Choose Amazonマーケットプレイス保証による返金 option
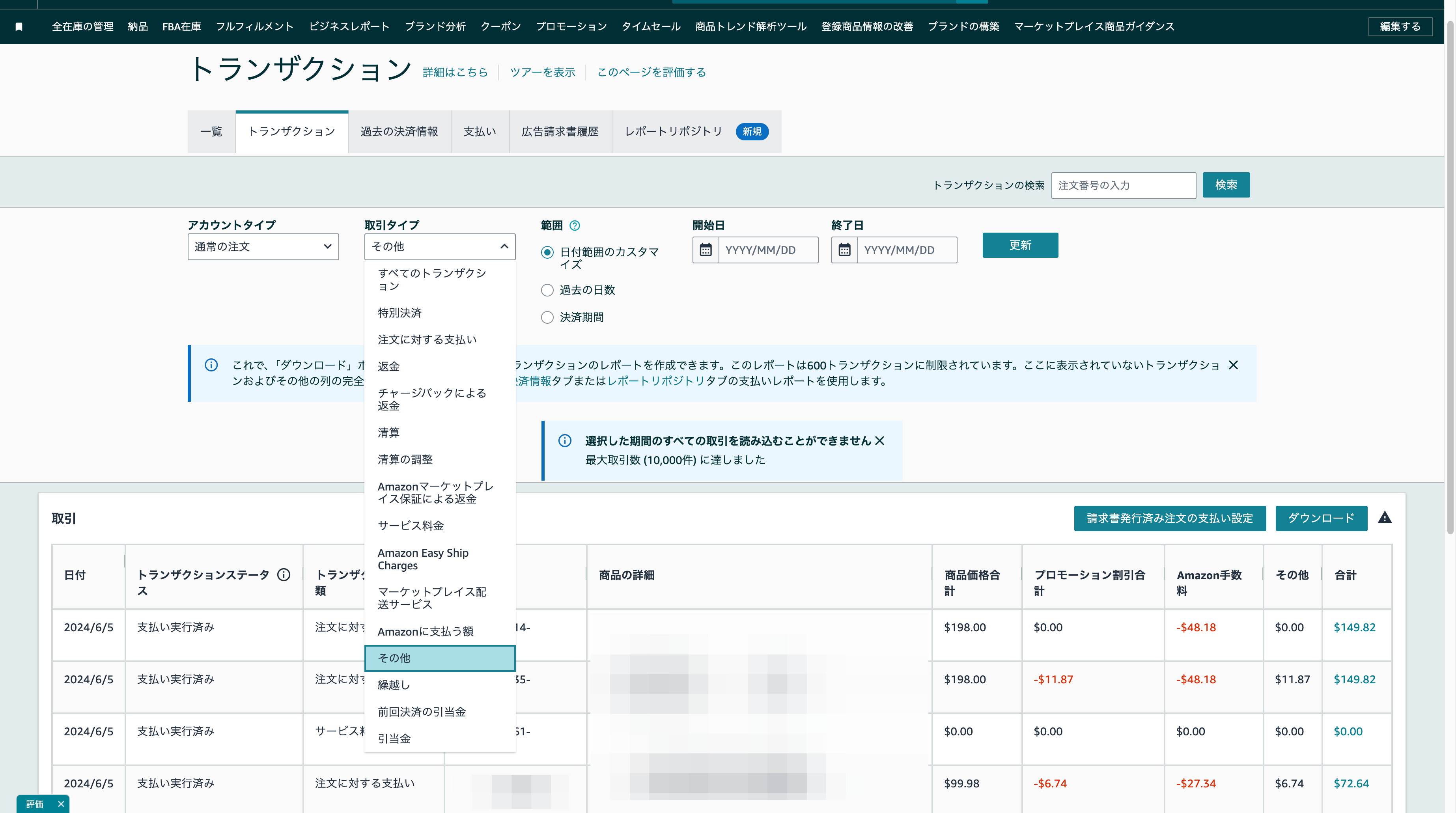 [x=440, y=493]
